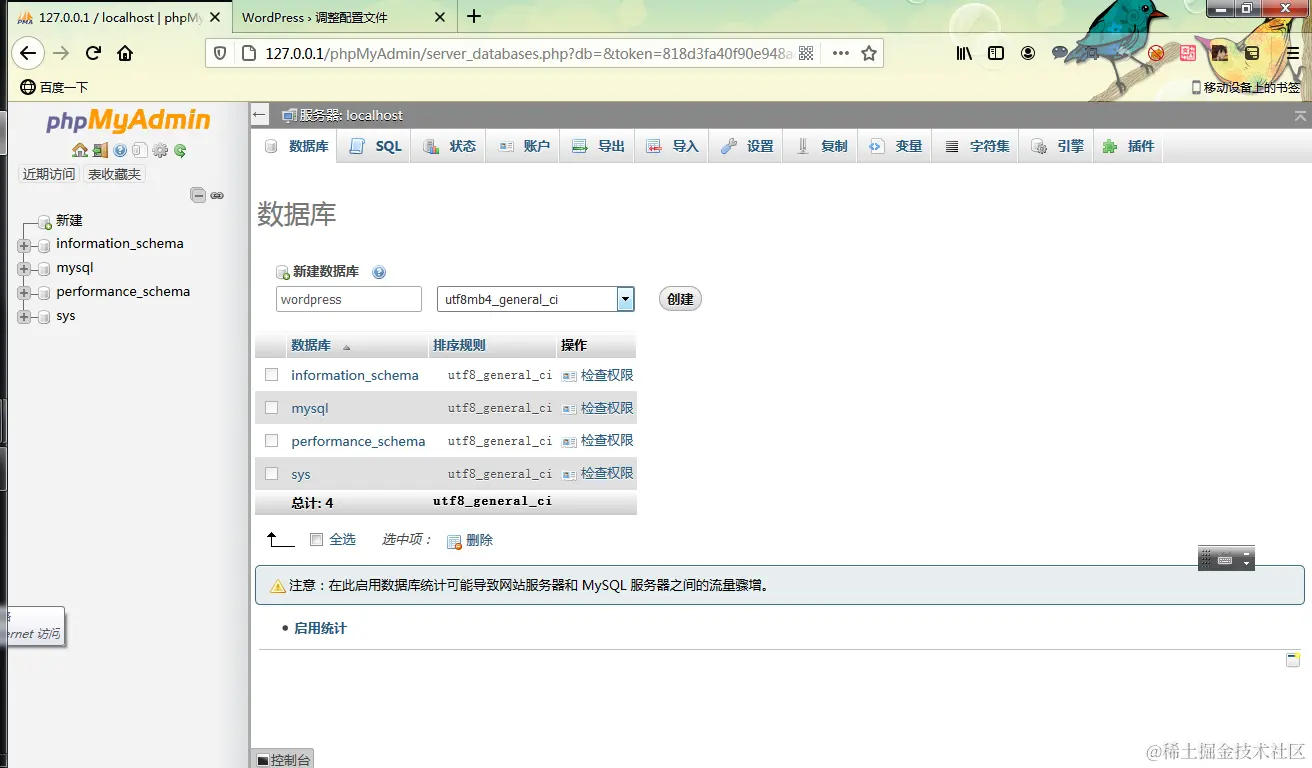Open 检查权限 link for mysql database
Screen dimensions: 1312x768
(606, 408)
